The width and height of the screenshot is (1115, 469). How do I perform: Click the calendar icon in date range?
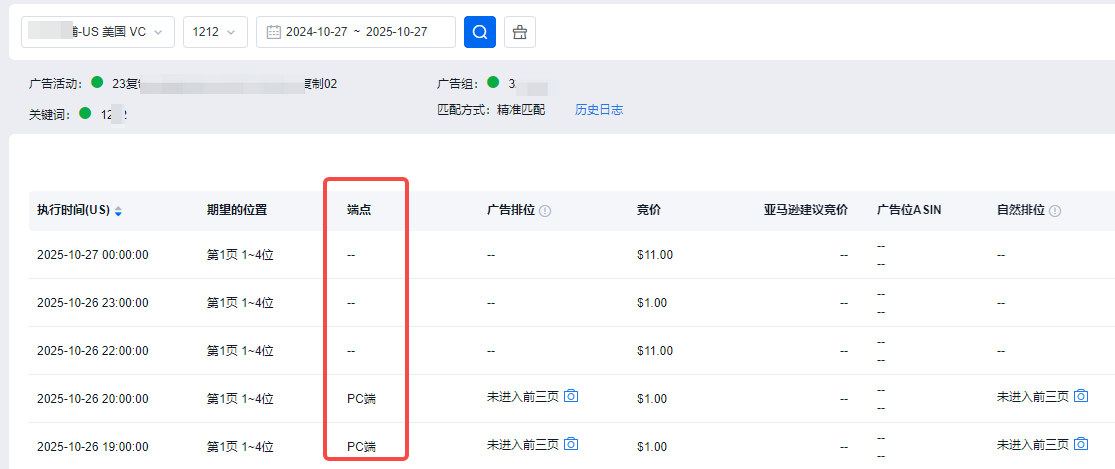(x=274, y=32)
